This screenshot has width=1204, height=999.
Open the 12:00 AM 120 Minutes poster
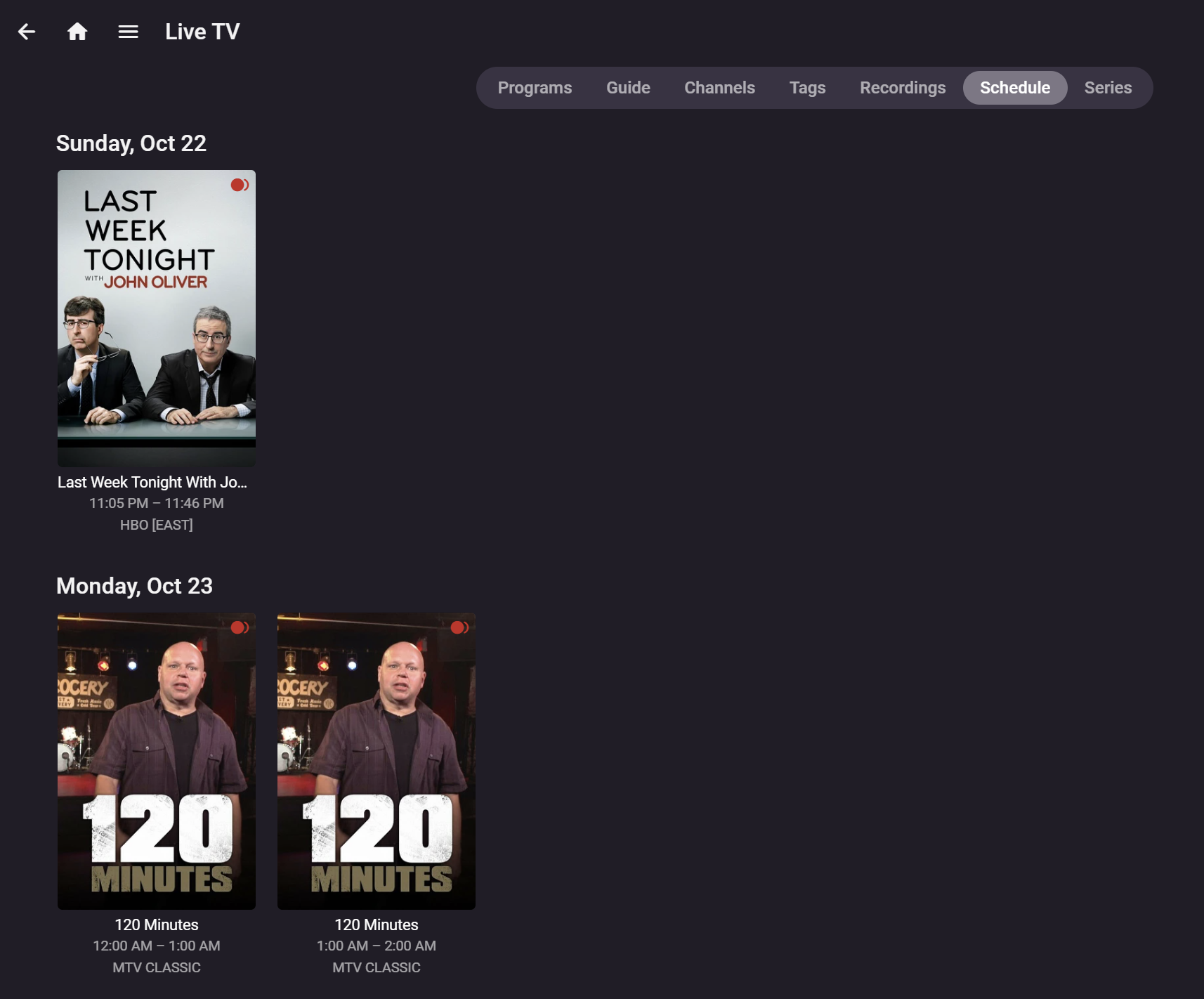(157, 761)
